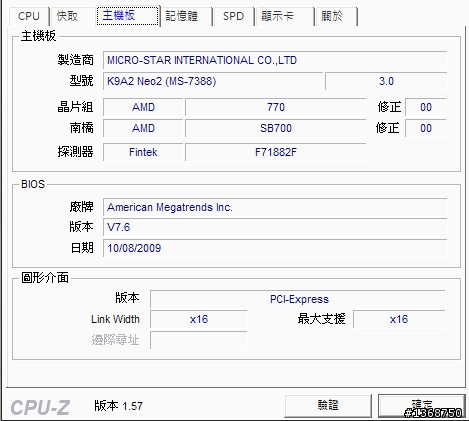The width and height of the screenshot is (469, 421).
Task: Switch to the 記憶體 tab
Action: pos(186,16)
